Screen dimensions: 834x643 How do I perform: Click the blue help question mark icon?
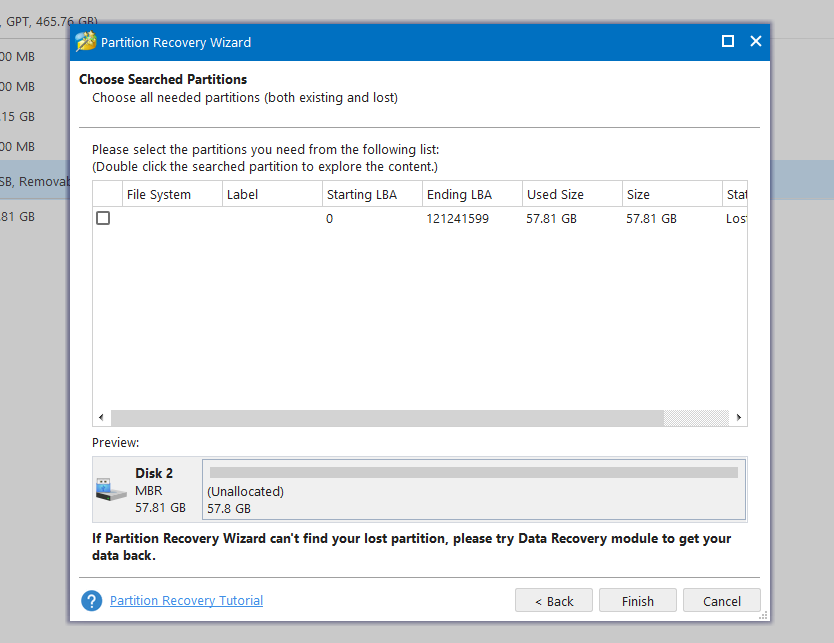tap(92, 601)
